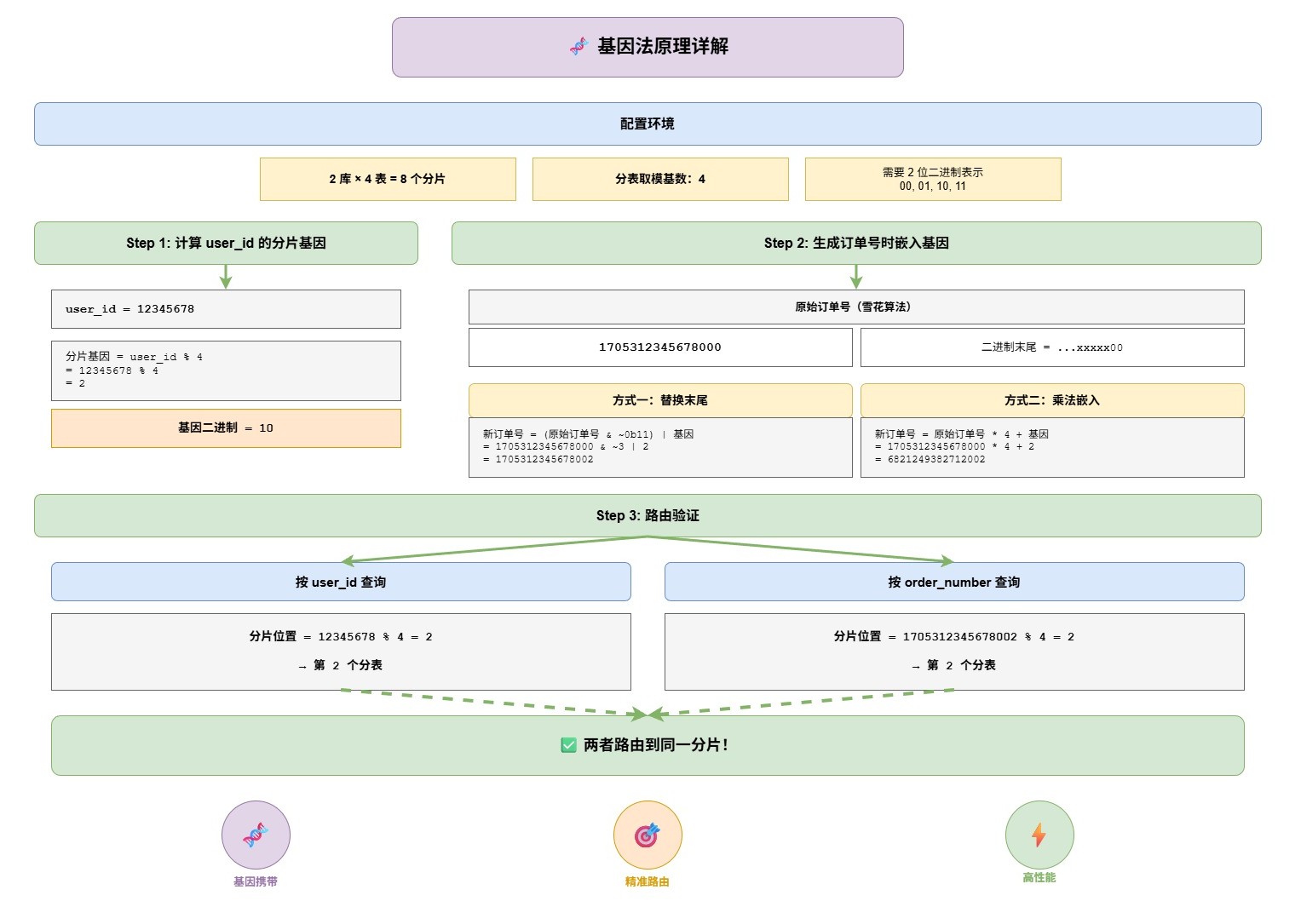Click the 分片位置 = 1705312345678002 % 4 = 2 box

coord(954,651)
